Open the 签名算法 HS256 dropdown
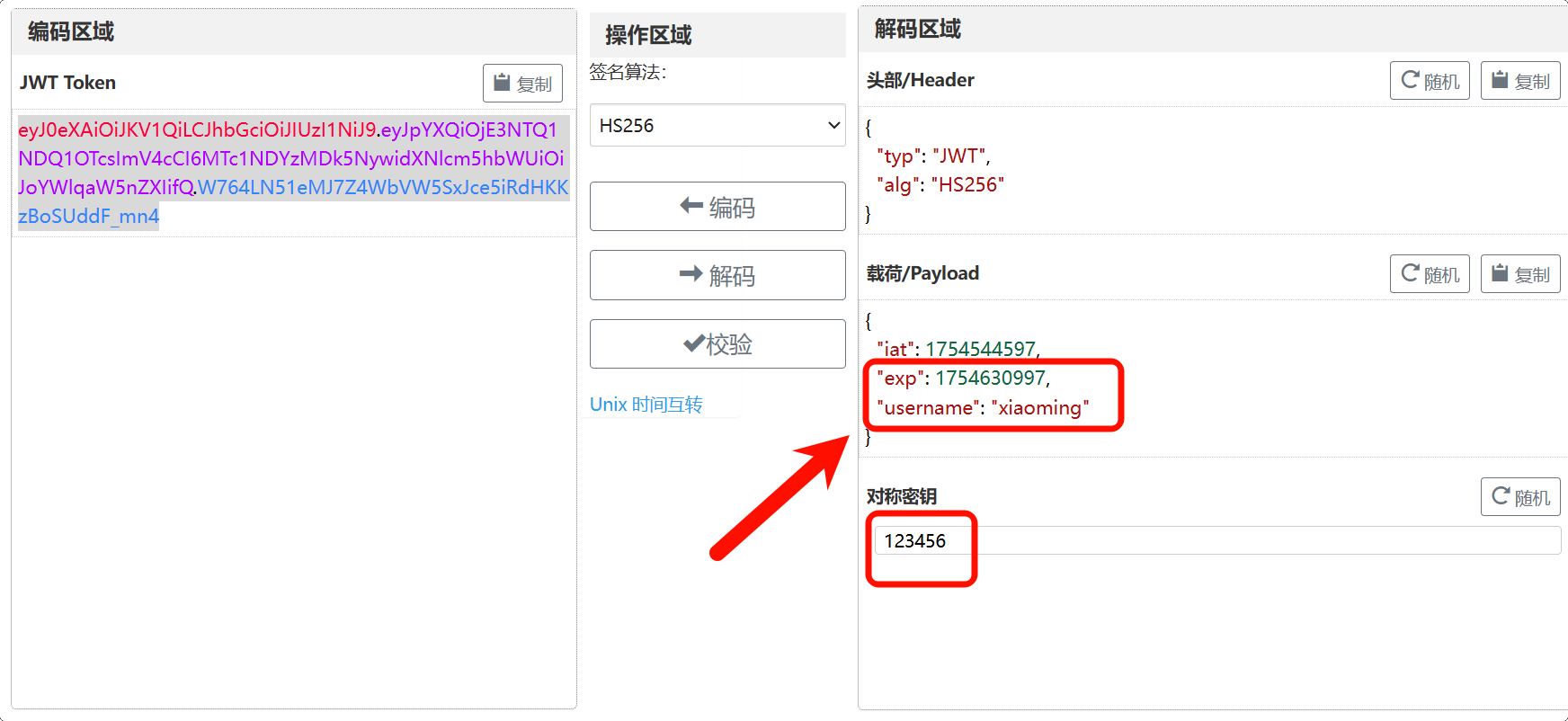 point(717,126)
